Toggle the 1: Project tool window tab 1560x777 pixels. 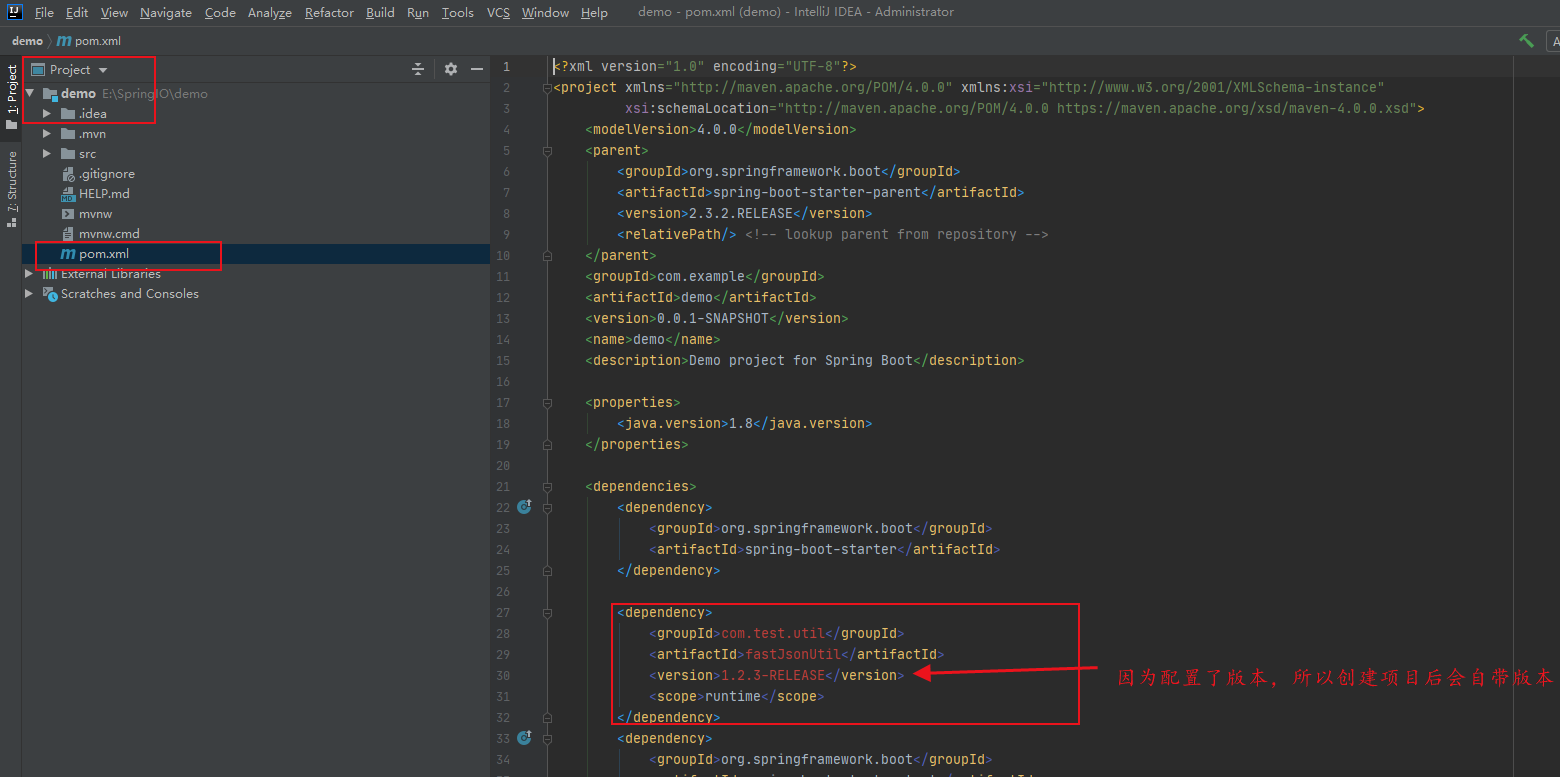point(11,97)
